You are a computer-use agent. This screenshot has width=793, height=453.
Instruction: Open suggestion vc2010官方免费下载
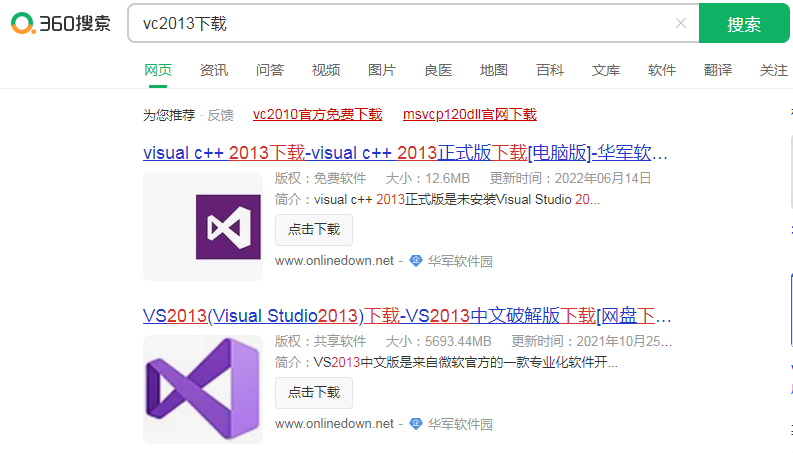[x=318, y=115]
